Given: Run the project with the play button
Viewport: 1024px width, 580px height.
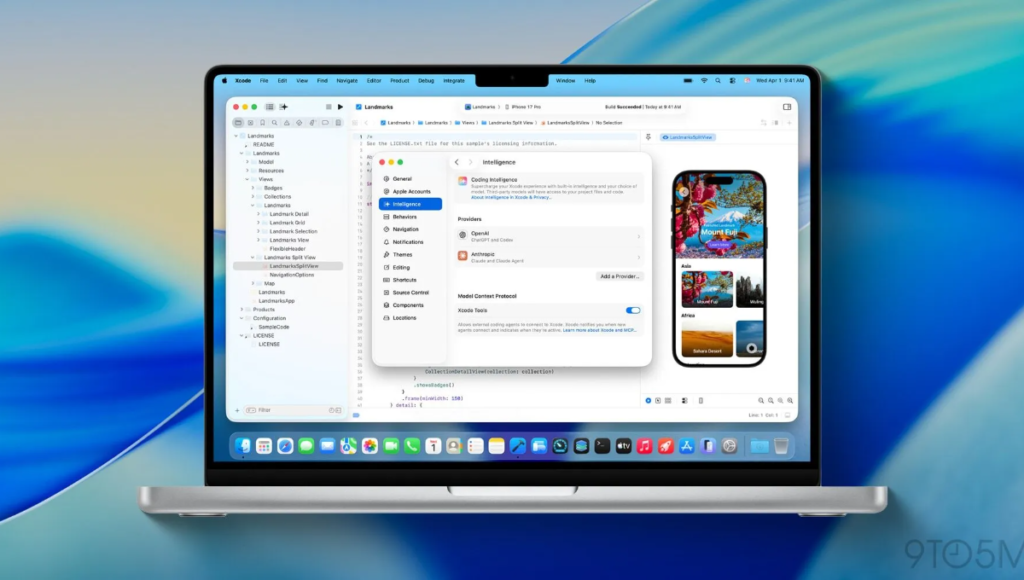Looking at the screenshot, I should (340, 106).
